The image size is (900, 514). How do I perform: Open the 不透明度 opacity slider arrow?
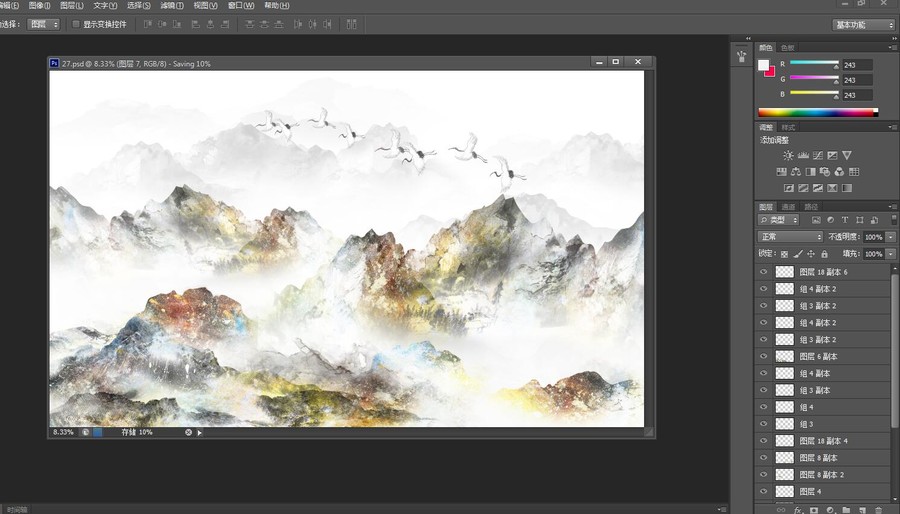[x=891, y=237]
